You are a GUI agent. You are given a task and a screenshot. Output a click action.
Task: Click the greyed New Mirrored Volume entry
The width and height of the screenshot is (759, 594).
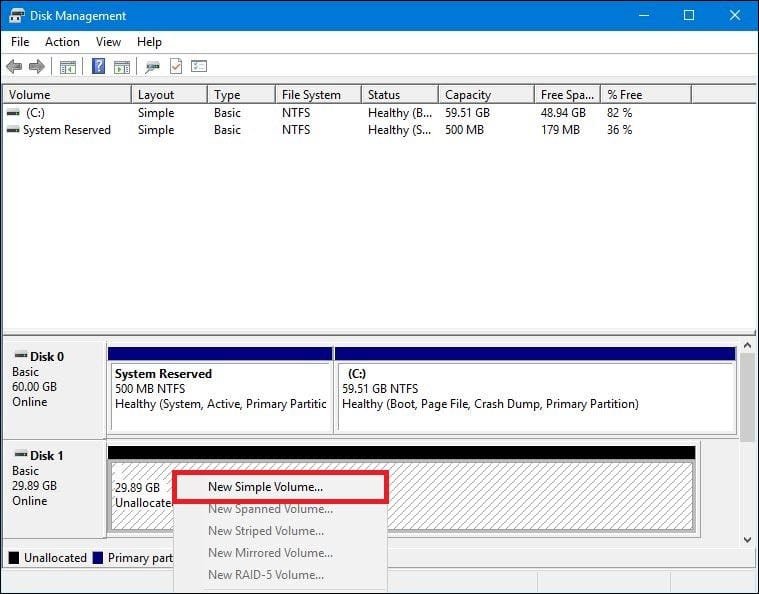pyautogui.click(x=280, y=553)
